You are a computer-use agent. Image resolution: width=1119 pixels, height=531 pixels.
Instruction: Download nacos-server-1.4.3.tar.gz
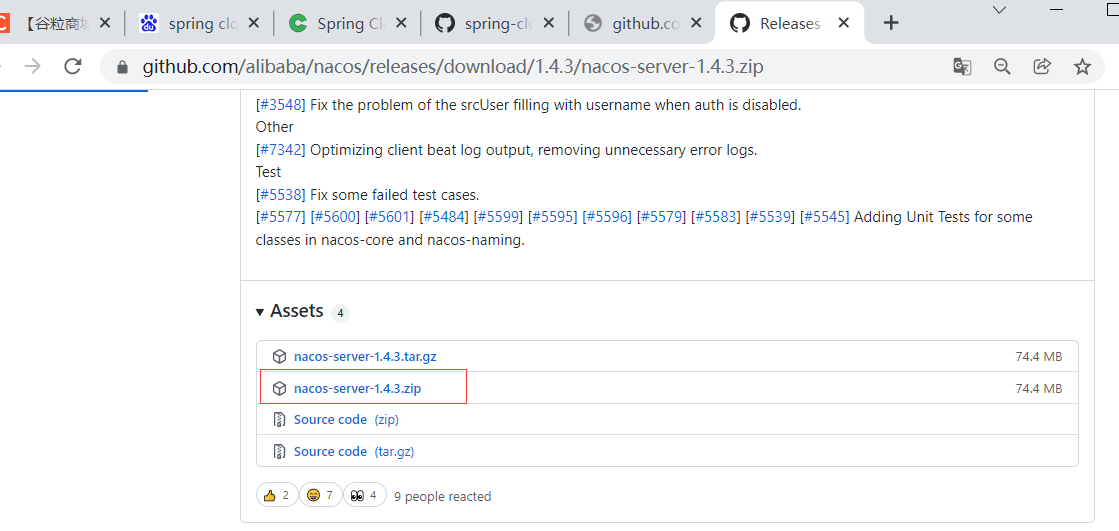[x=365, y=356]
